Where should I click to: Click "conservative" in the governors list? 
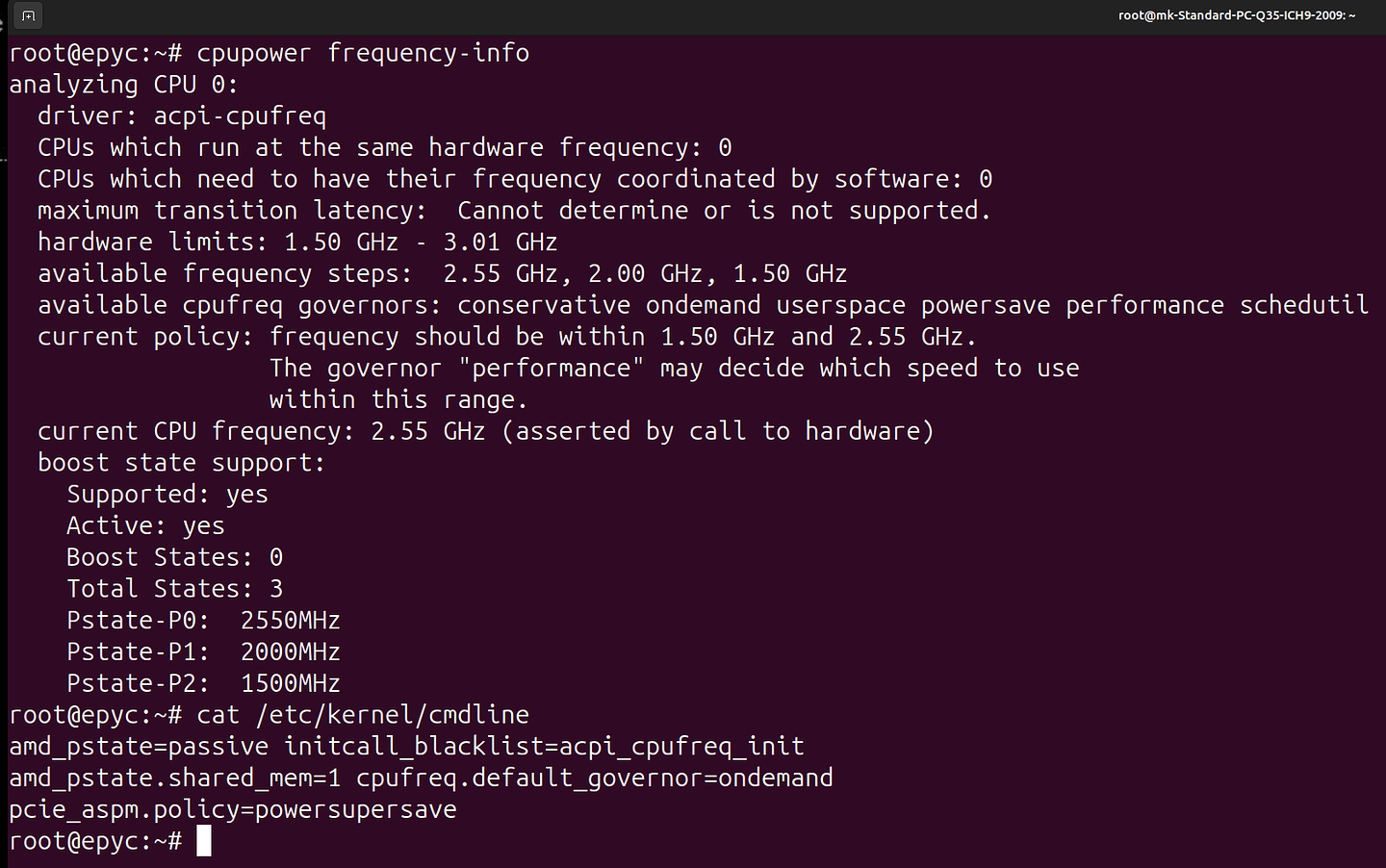[544, 305]
